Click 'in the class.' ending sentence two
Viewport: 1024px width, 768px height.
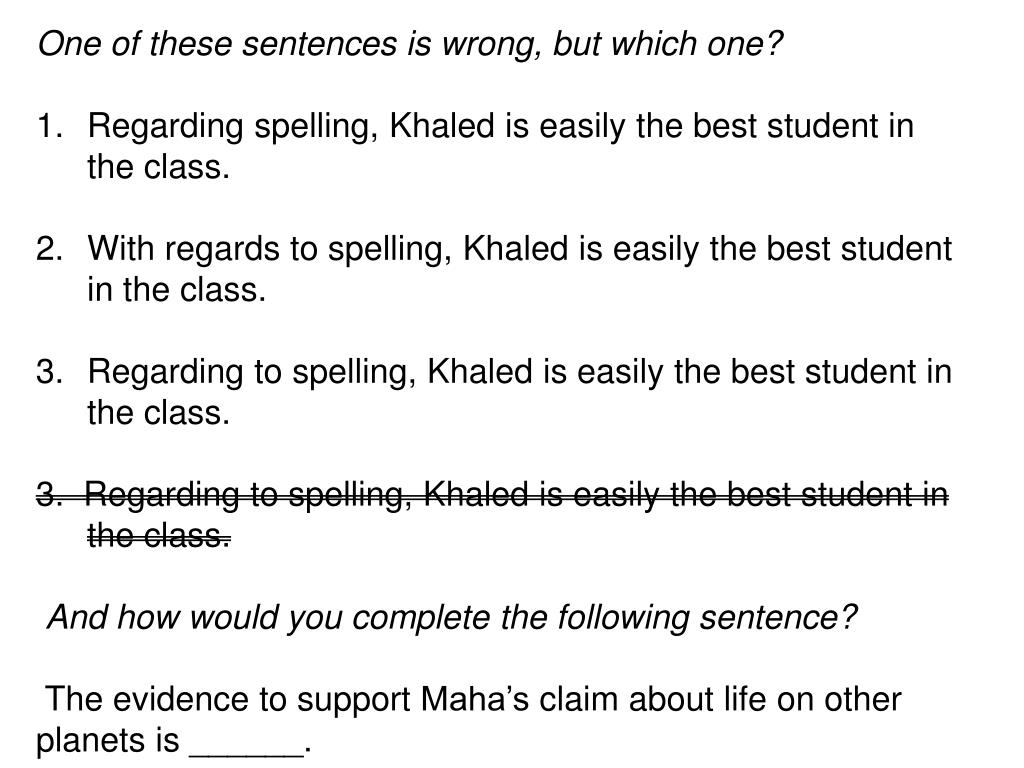(177, 289)
